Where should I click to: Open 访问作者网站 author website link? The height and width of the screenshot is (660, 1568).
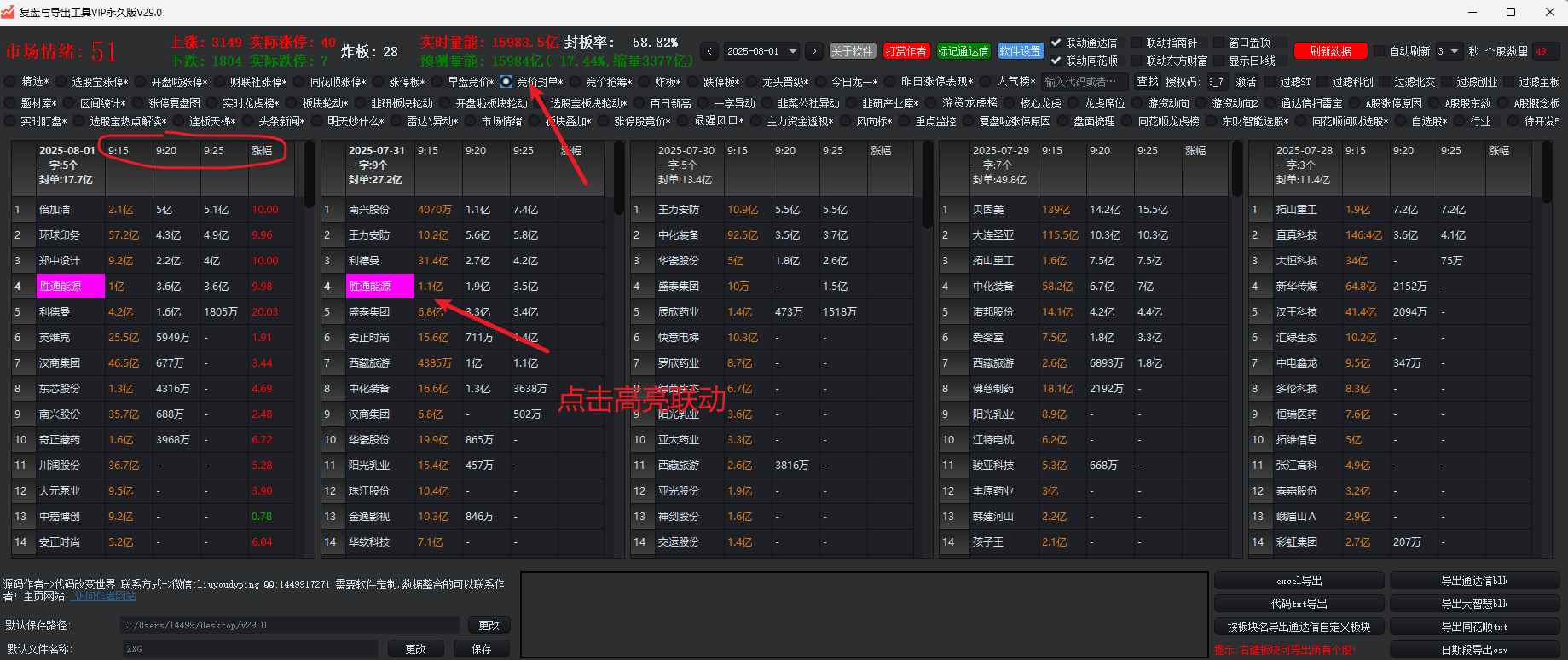[x=105, y=597]
